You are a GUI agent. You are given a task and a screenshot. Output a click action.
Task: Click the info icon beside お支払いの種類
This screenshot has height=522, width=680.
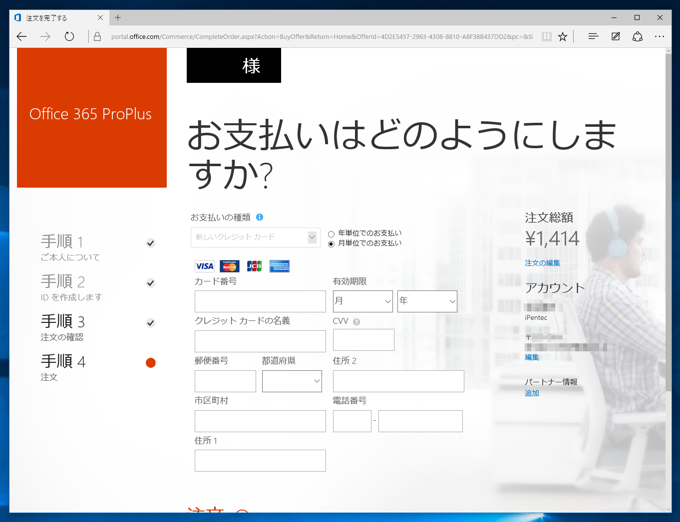(x=259, y=217)
